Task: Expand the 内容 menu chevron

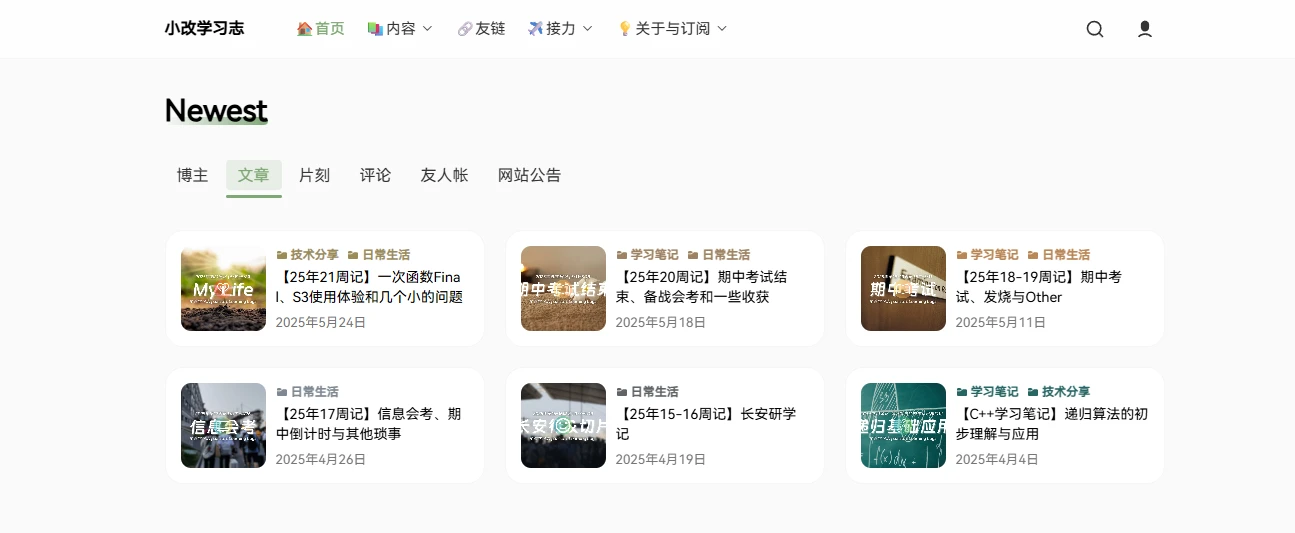Action: [427, 29]
